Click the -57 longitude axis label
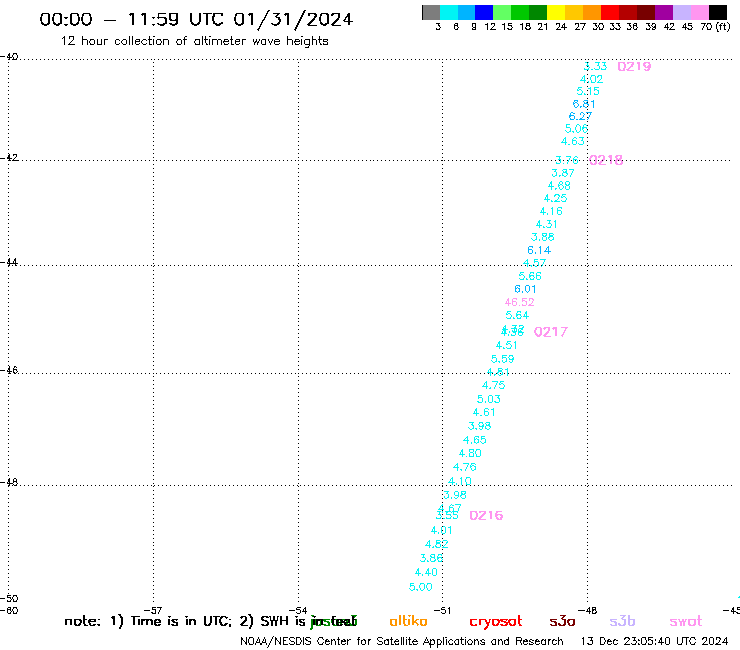740x650 pixels. point(153,610)
